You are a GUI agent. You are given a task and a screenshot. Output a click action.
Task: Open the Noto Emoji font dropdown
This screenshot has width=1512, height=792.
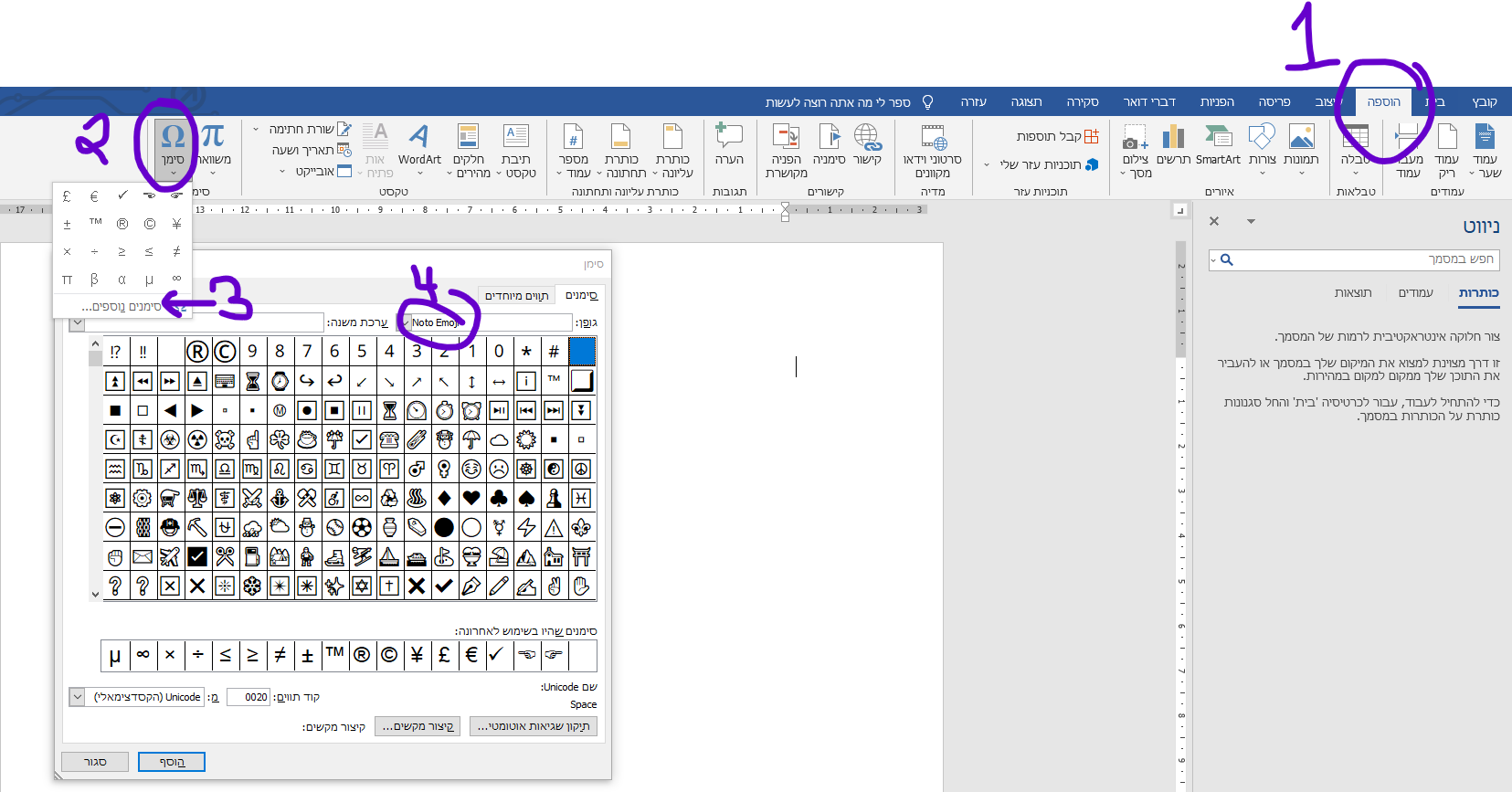(x=403, y=322)
